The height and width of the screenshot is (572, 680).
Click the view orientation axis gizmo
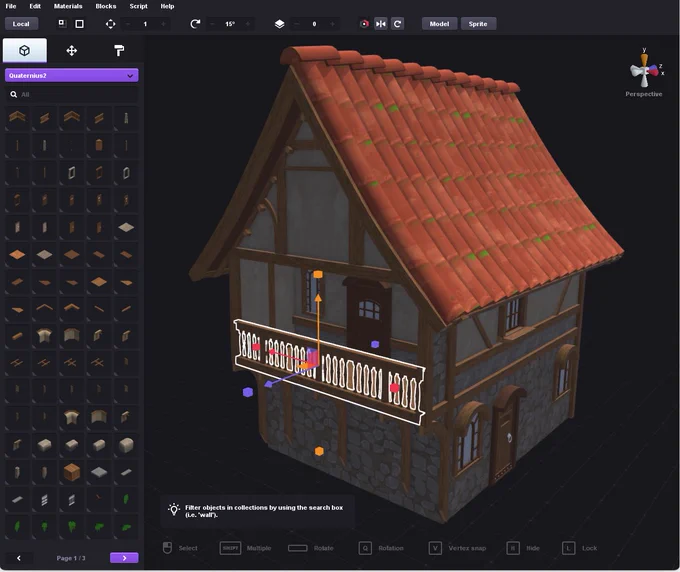[x=645, y=69]
